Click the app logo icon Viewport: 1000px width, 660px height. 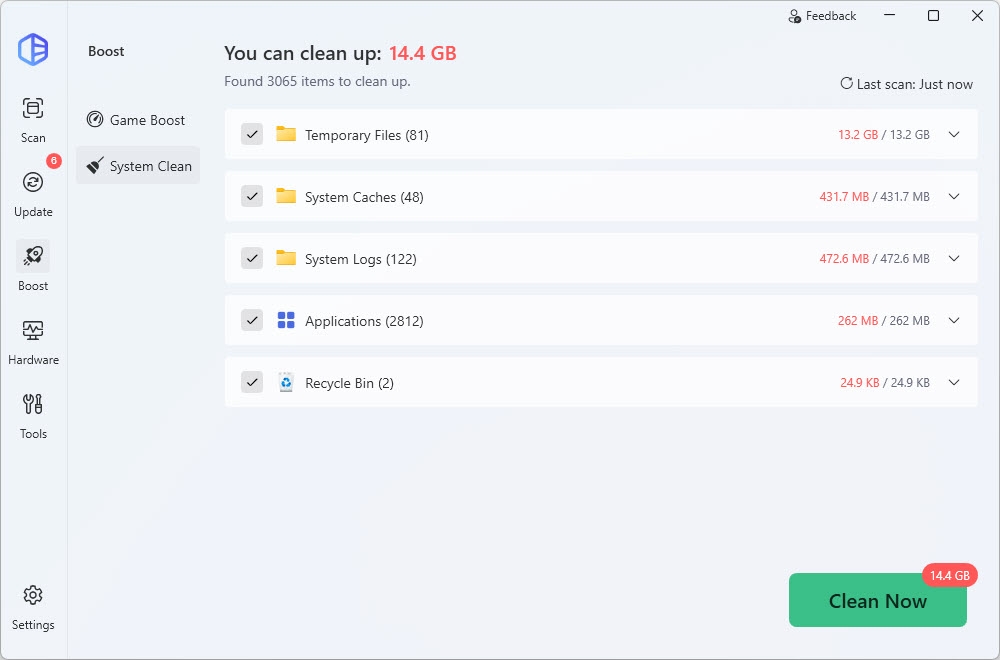(33, 49)
